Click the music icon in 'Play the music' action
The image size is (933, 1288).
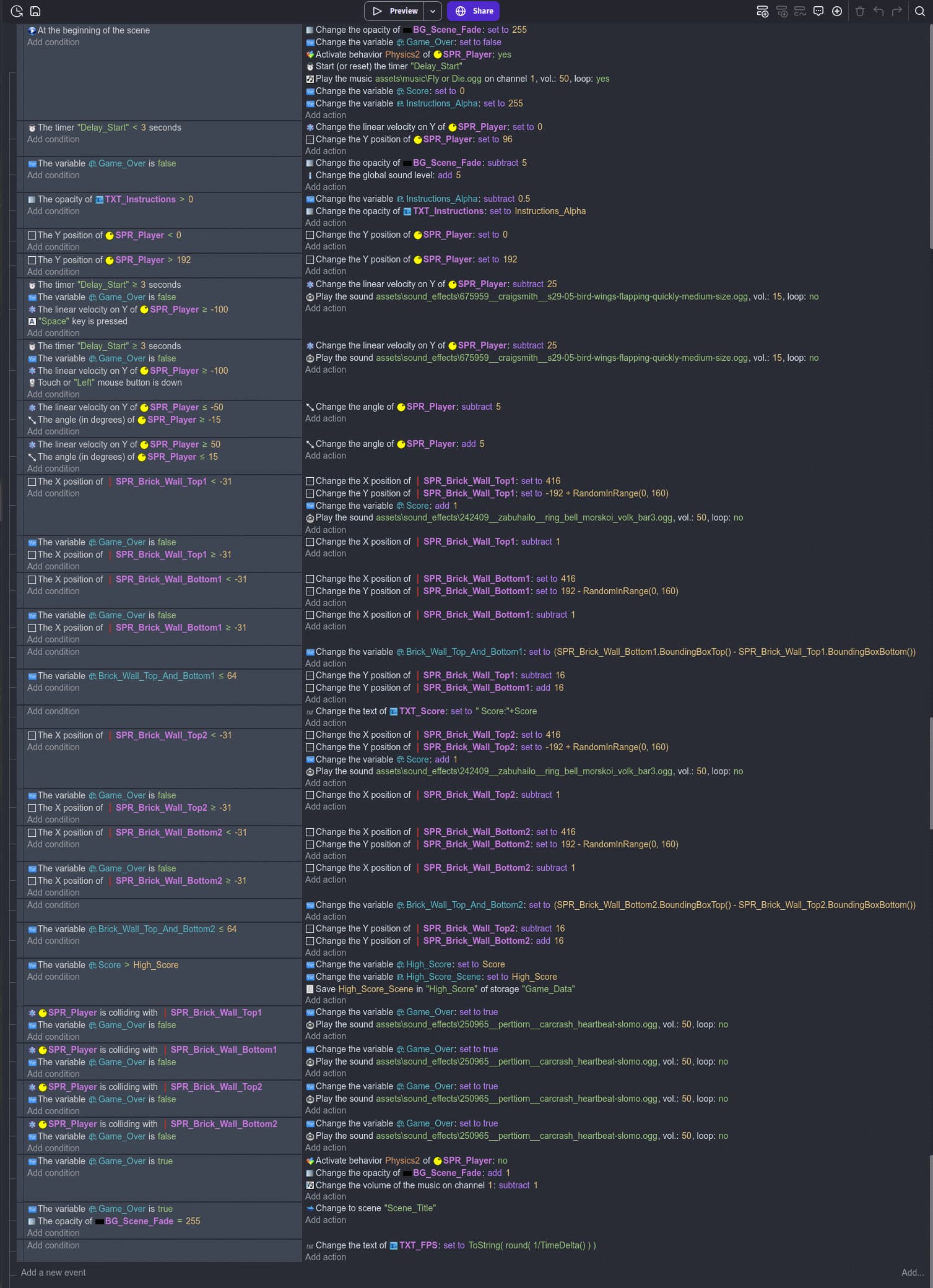point(310,79)
